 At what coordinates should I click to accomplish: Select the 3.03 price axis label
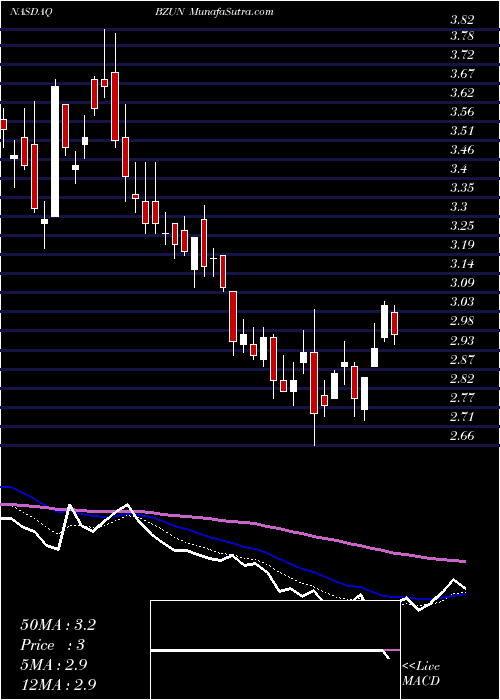point(462,302)
